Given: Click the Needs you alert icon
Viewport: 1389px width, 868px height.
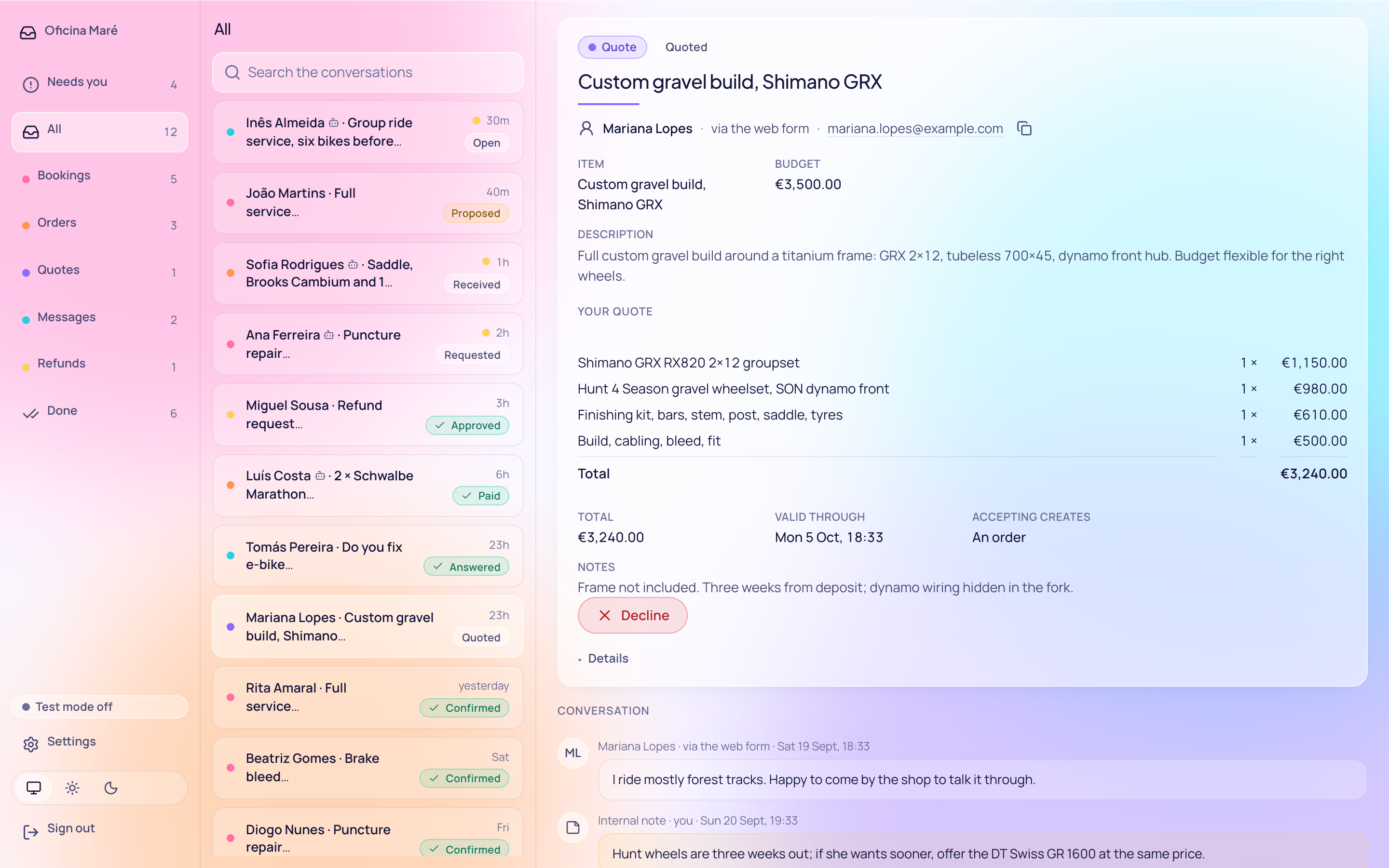Looking at the screenshot, I should tap(31, 84).
